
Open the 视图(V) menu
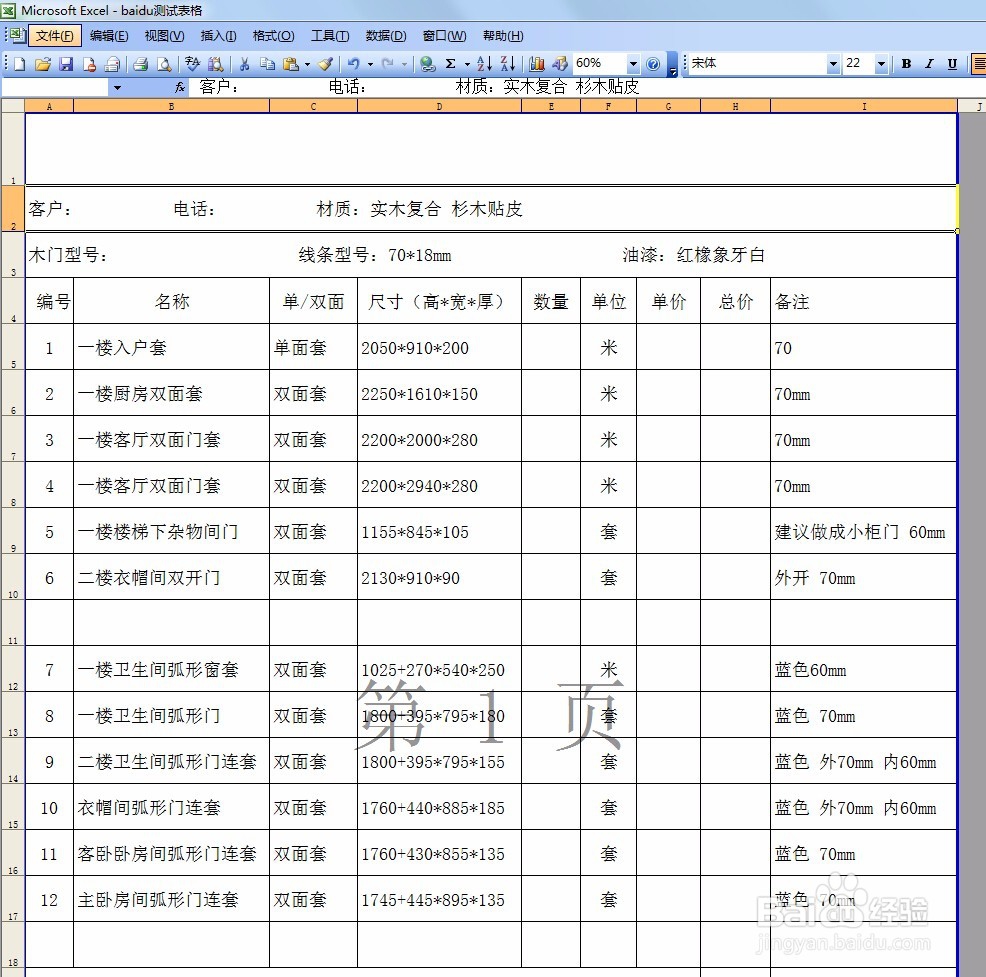tap(165, 36)
